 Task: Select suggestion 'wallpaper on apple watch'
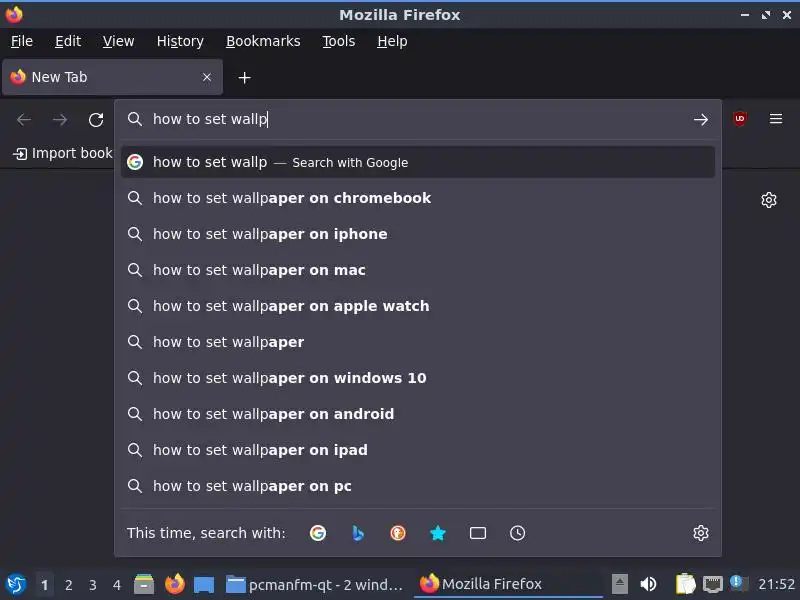point(418,306)
